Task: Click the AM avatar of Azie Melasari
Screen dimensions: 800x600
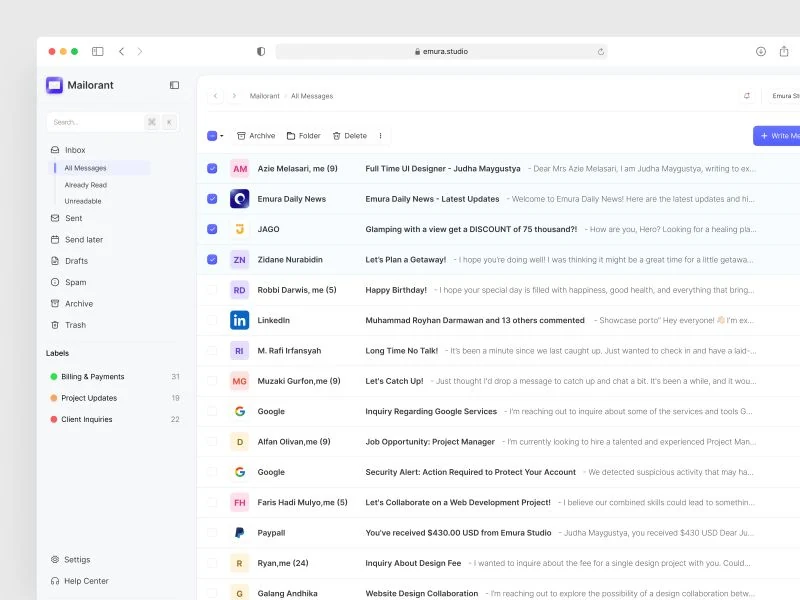Action: click(239, 169)
